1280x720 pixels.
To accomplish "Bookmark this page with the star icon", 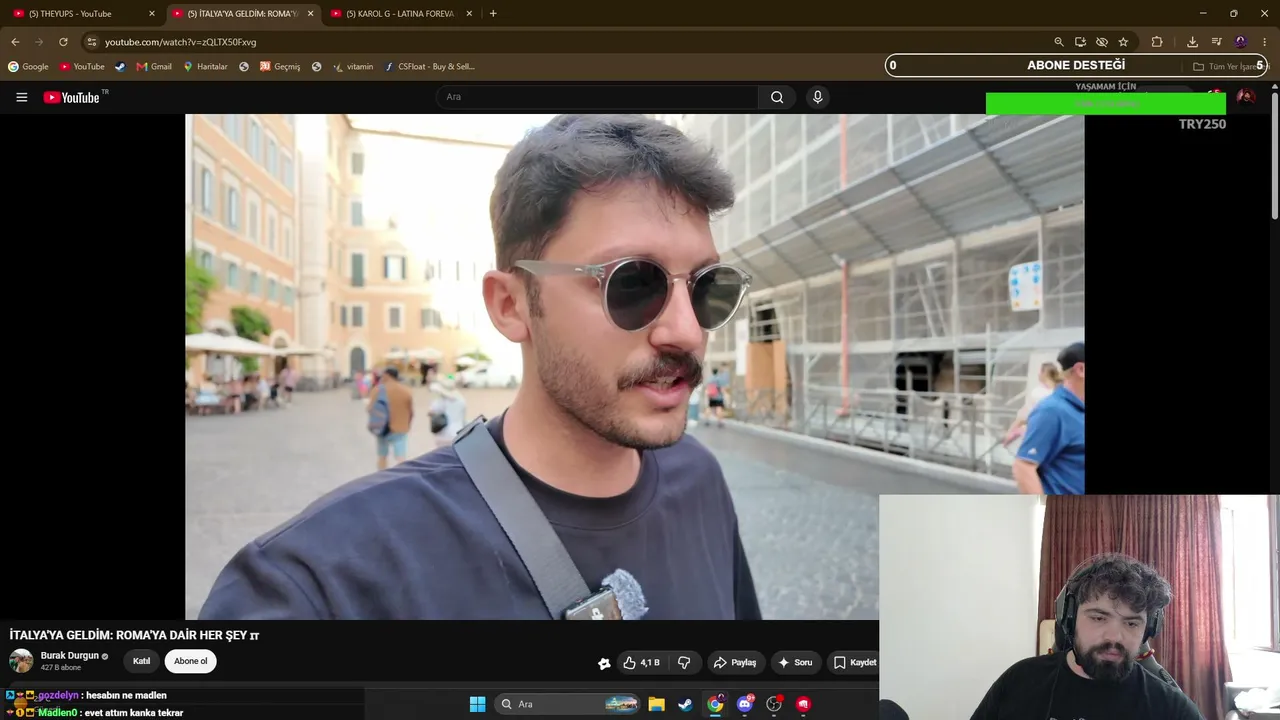I will [1123, 42].
